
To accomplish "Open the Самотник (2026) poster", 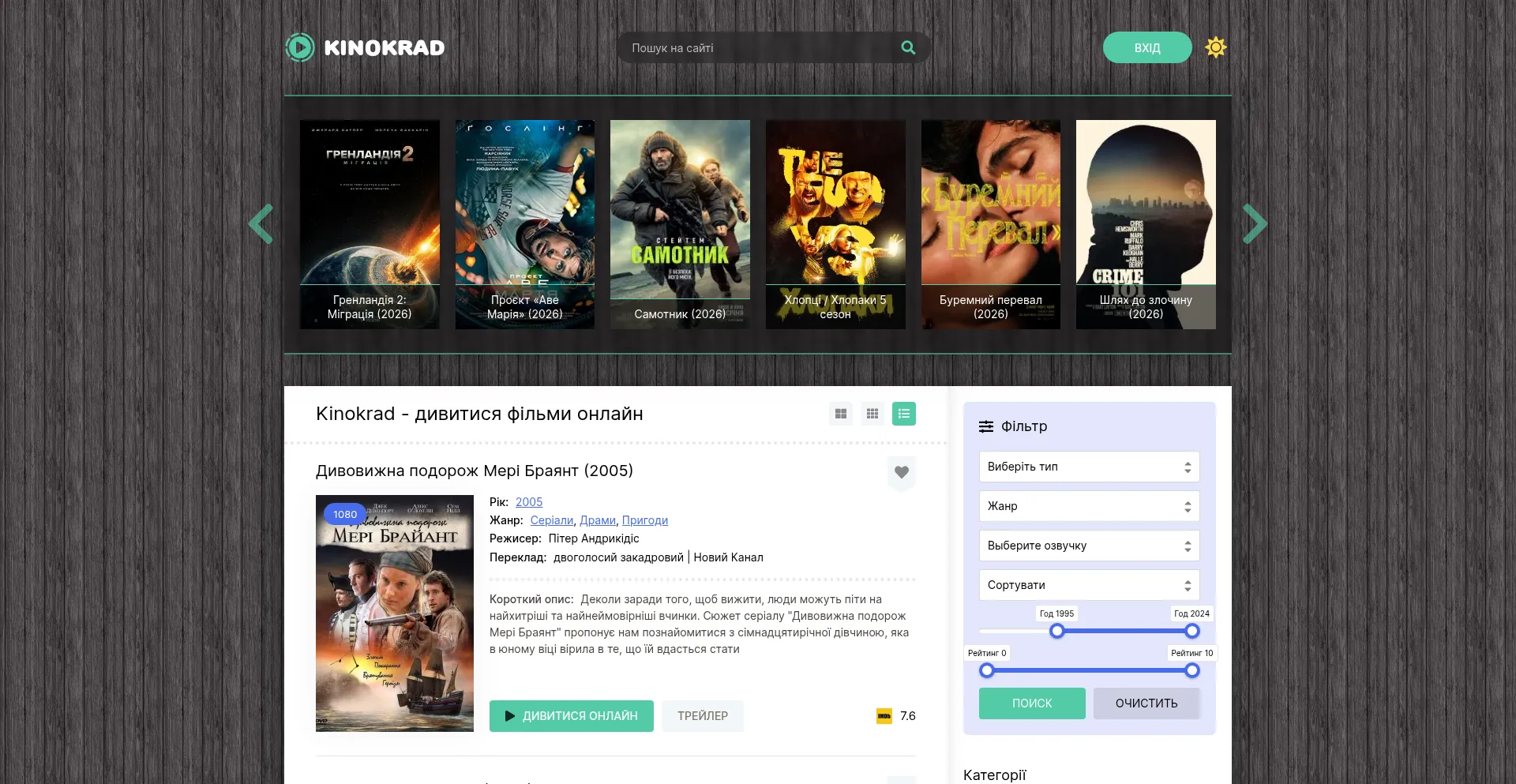I will 680,224.
